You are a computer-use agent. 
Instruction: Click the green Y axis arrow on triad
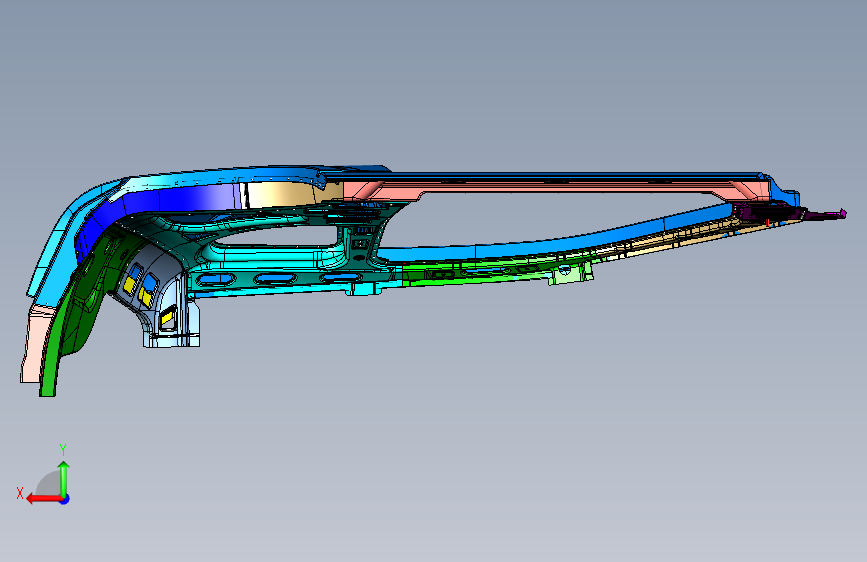pos(64,478)
